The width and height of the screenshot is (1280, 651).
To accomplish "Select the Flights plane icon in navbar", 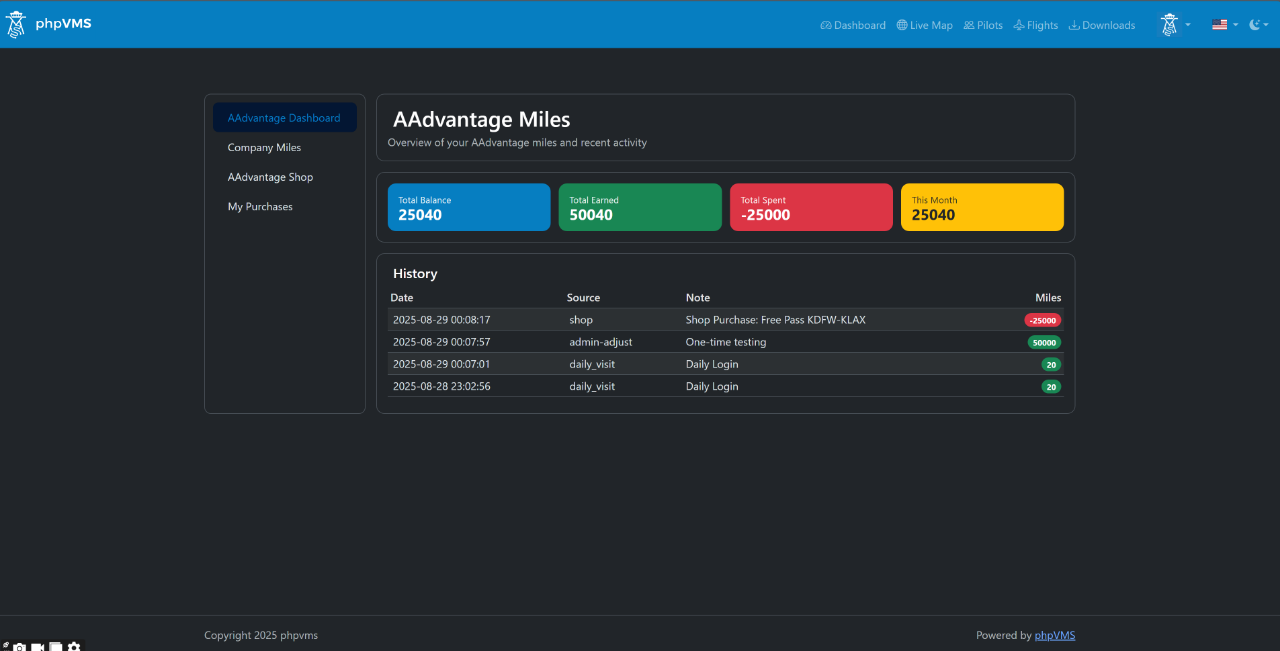I will pos(1018,24).
